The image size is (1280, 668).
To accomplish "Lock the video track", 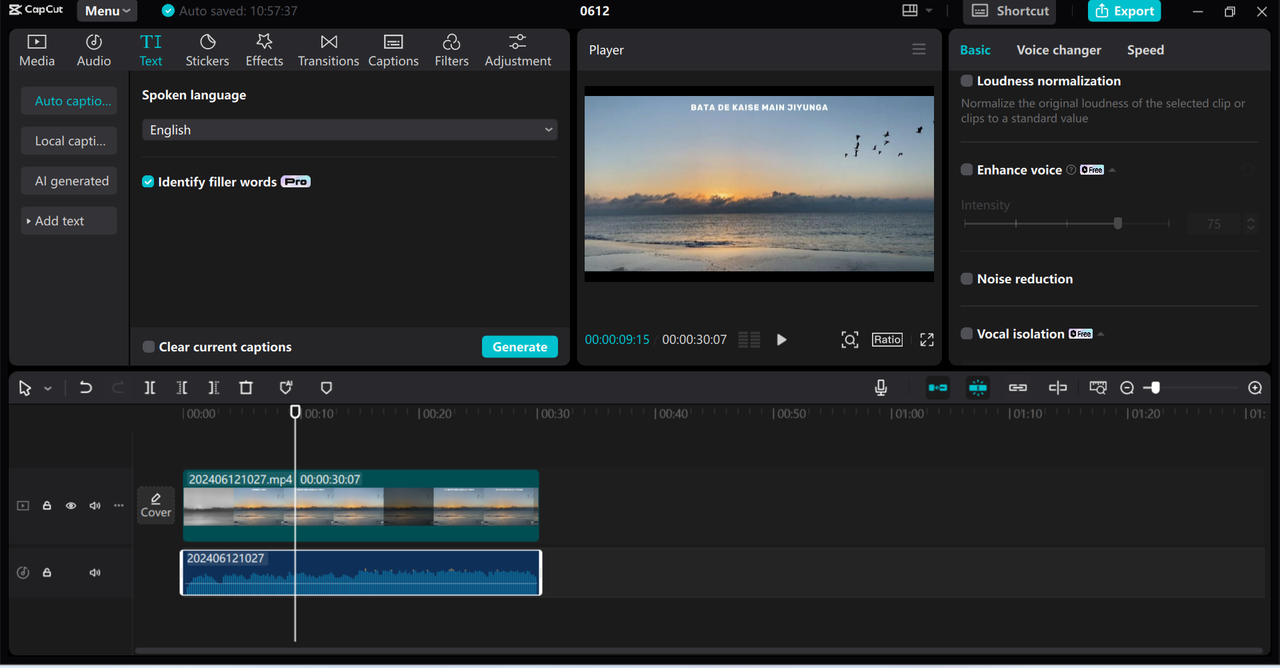I will [47, 506].
